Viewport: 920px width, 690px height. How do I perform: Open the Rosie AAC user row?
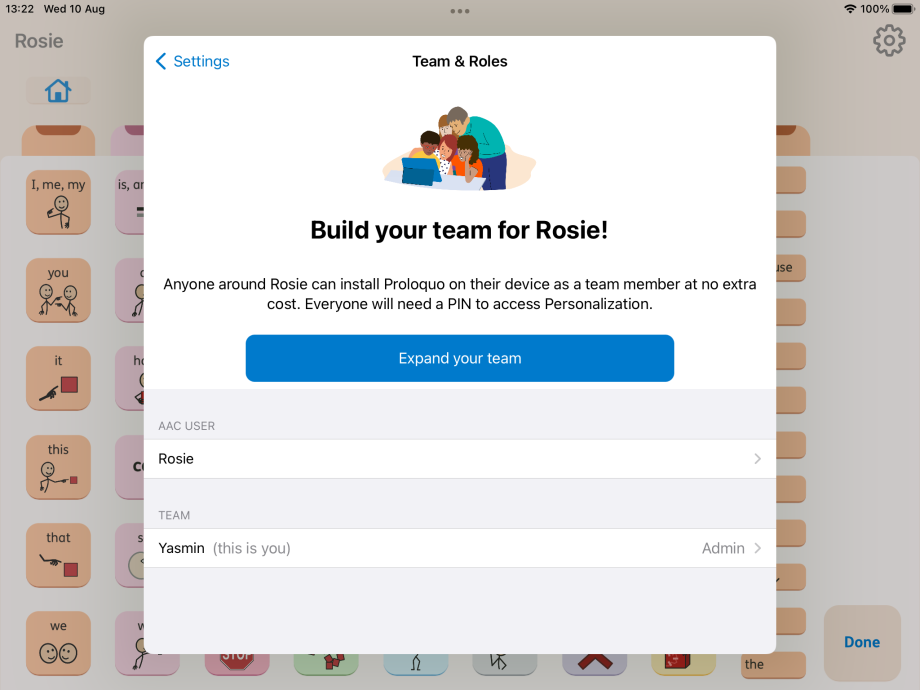tap(459, 459)
